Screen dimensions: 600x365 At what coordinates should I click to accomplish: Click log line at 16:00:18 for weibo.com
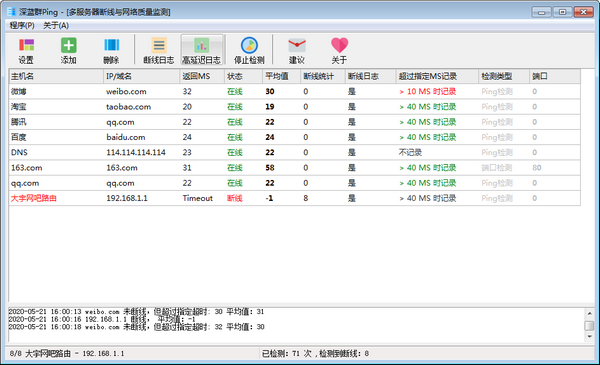click(136, 327)
